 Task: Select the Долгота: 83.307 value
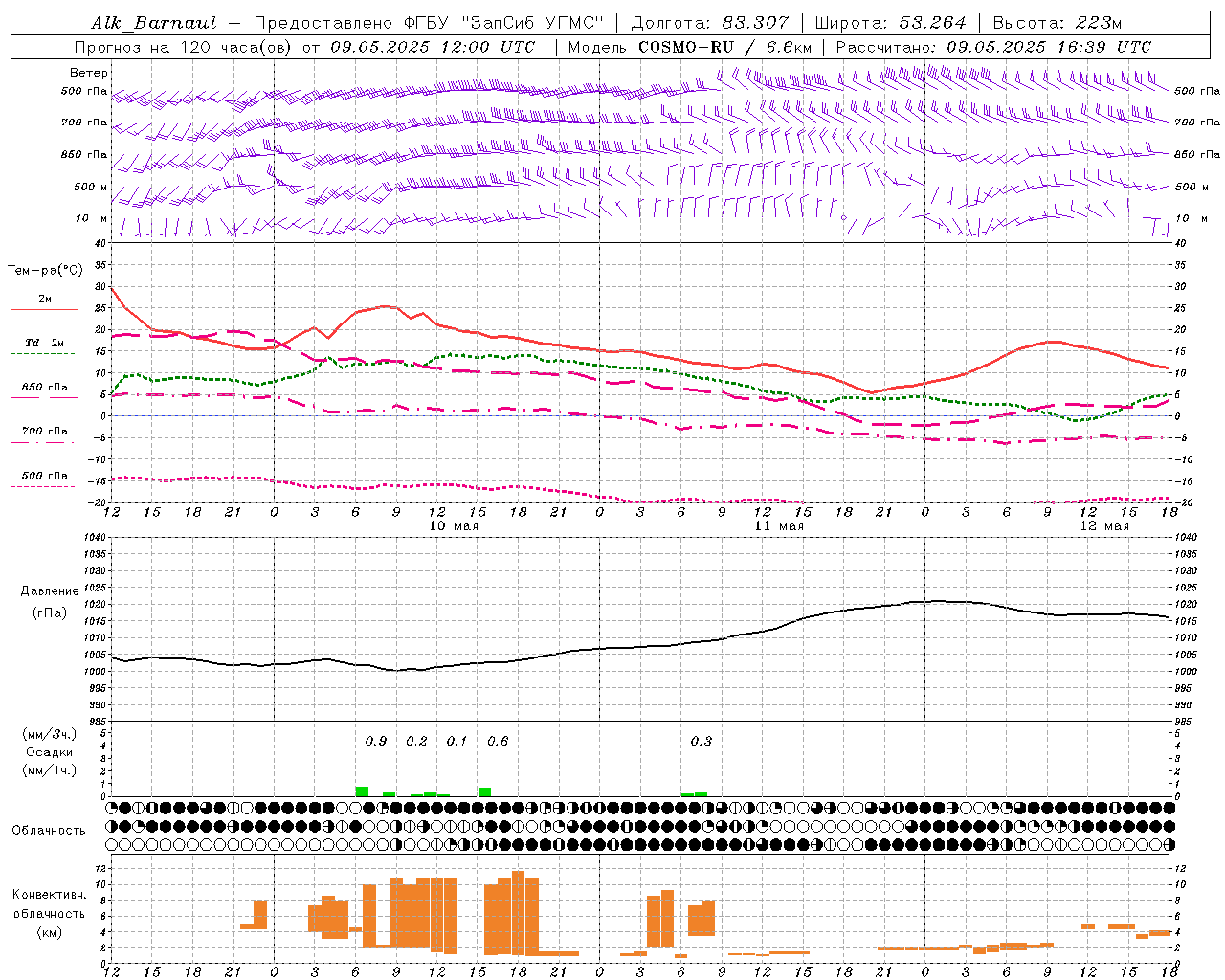coord(710,23)
